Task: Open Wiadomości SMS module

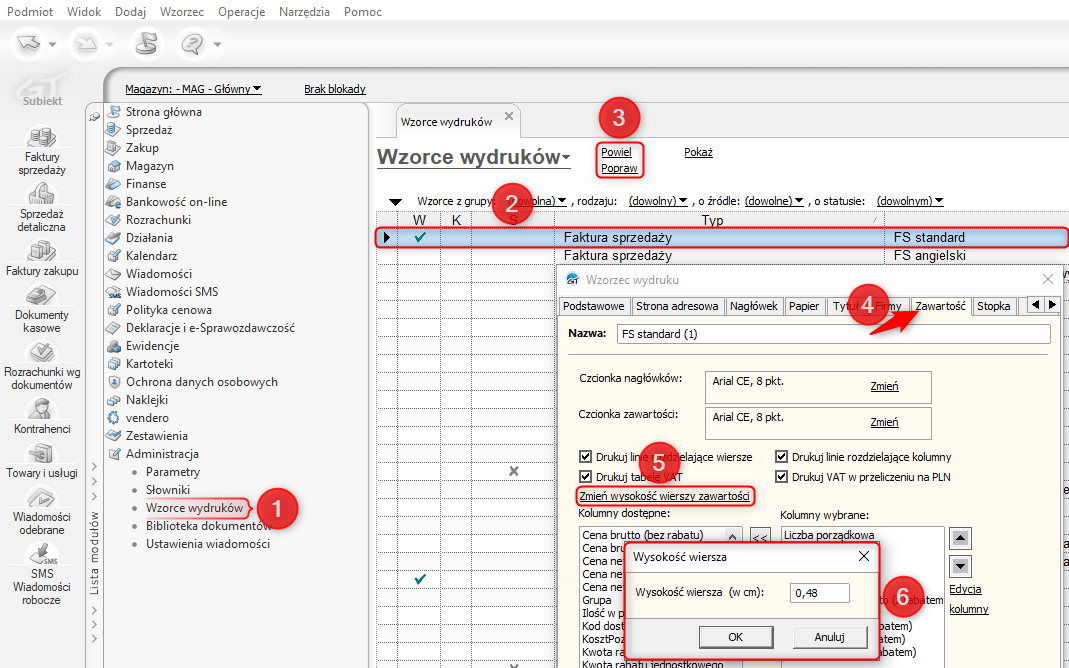Action: (172, 292)
